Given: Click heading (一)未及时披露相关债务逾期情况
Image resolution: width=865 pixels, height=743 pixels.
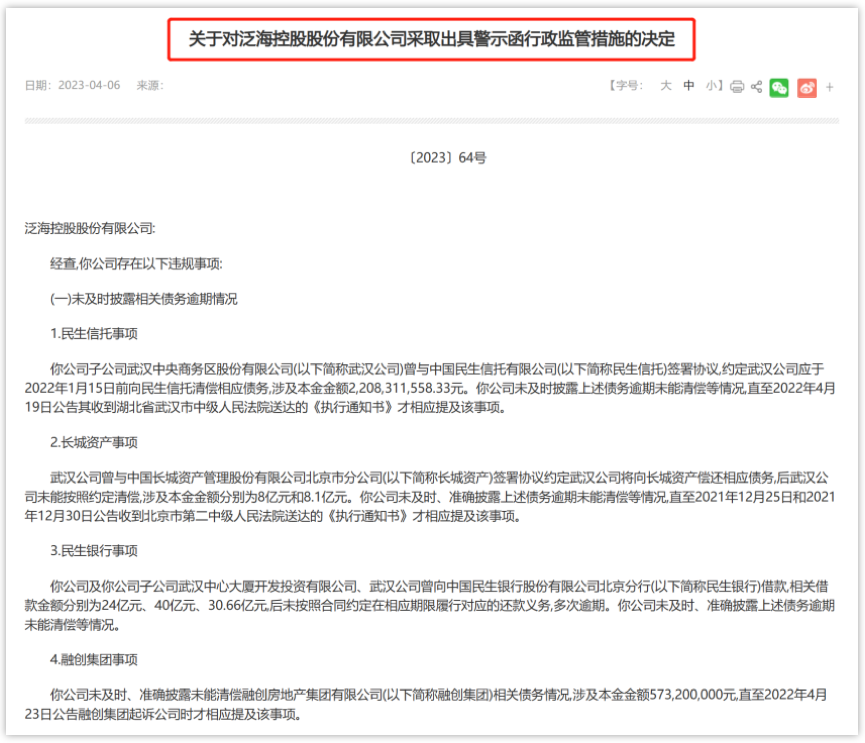Looking at the screenshot, I should (x=143, y=299).
